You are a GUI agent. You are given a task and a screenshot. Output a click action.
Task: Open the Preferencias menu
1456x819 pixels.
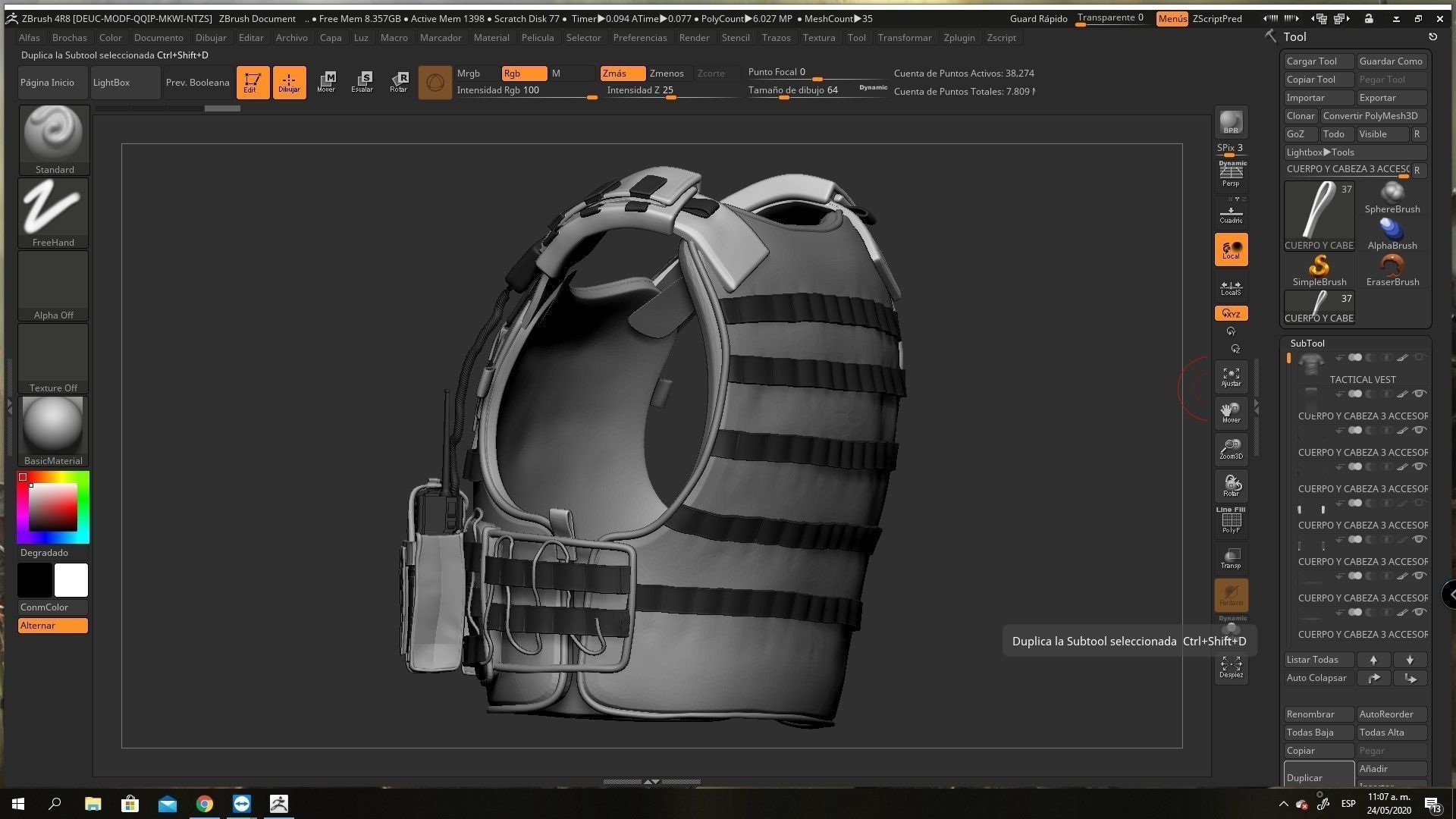[640, 37]
